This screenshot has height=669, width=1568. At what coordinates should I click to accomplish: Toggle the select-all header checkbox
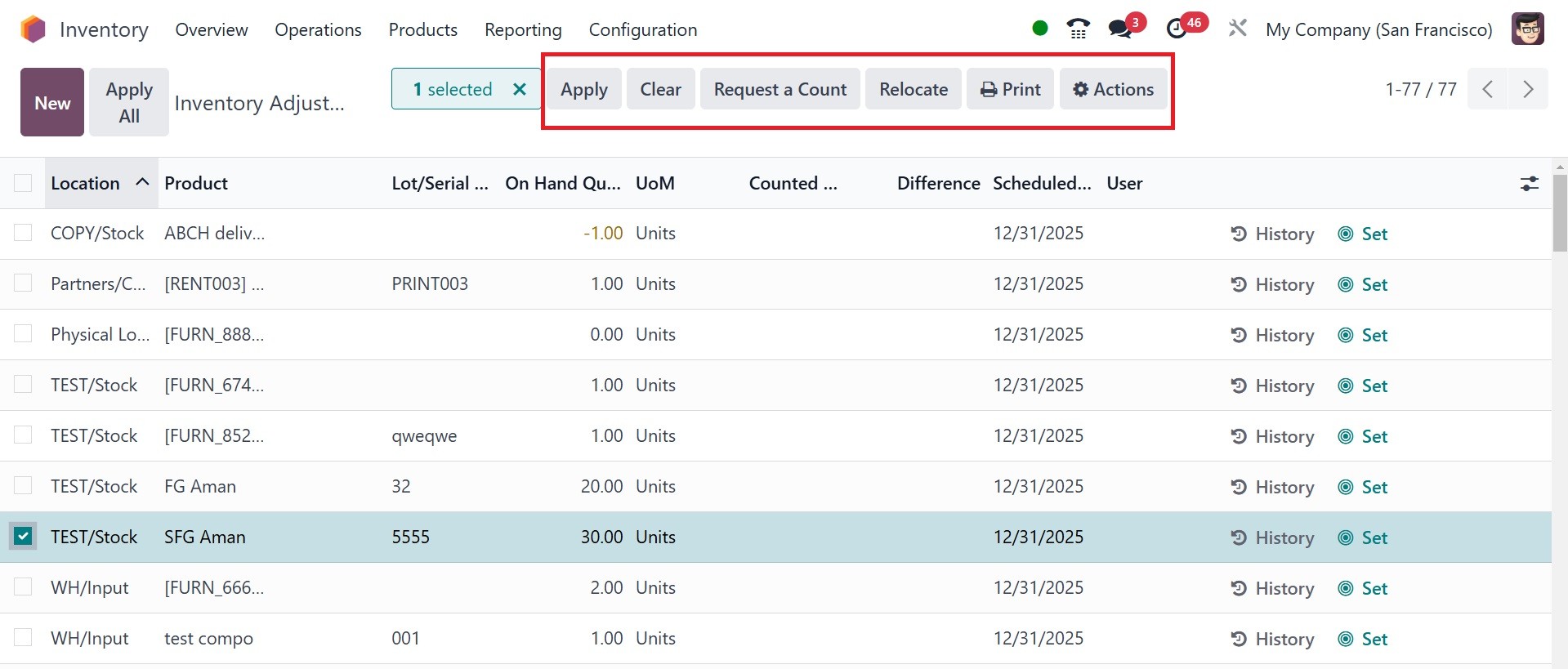point(23,183)
